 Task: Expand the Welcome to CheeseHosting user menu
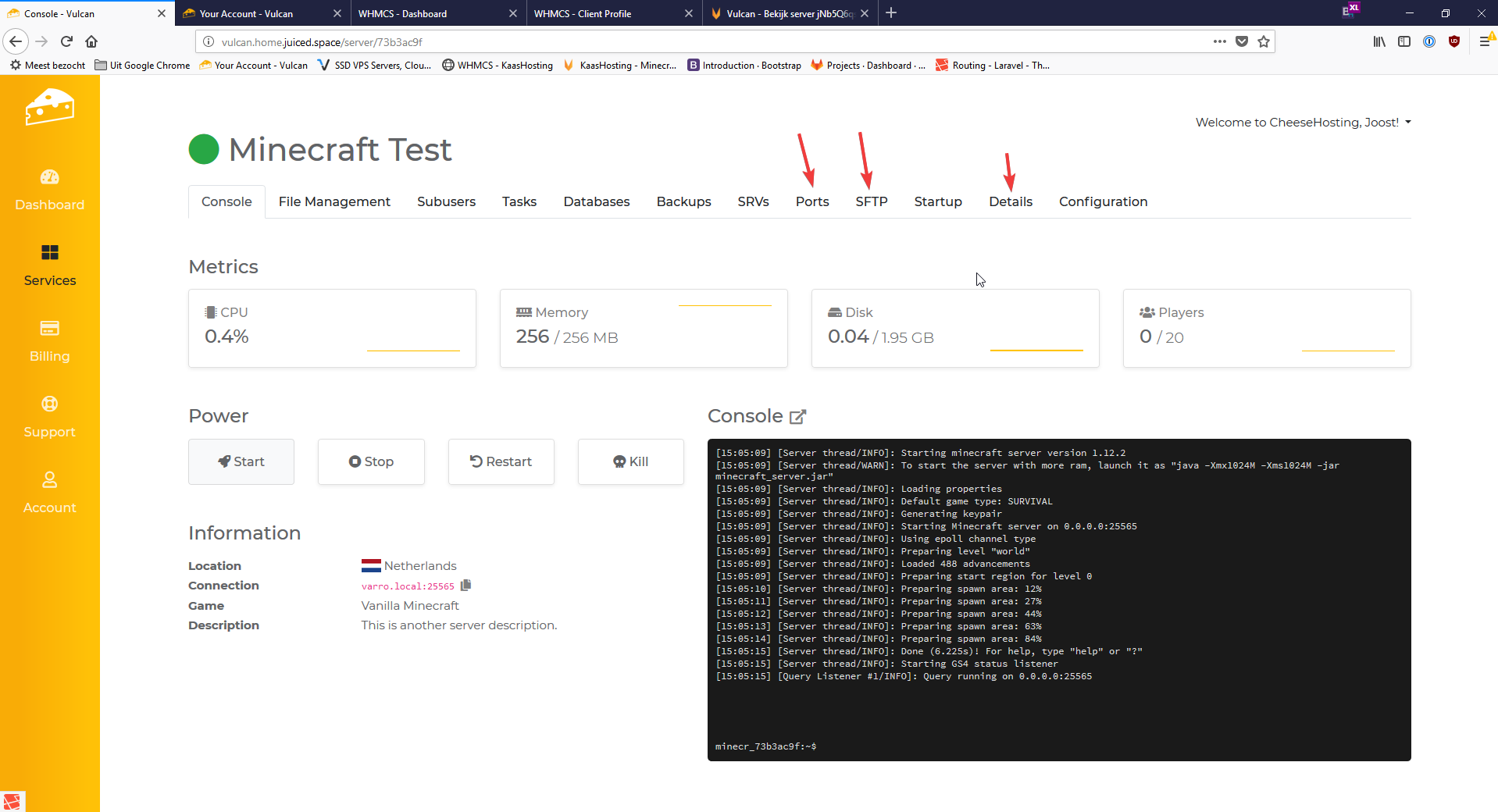[1303, 123]
